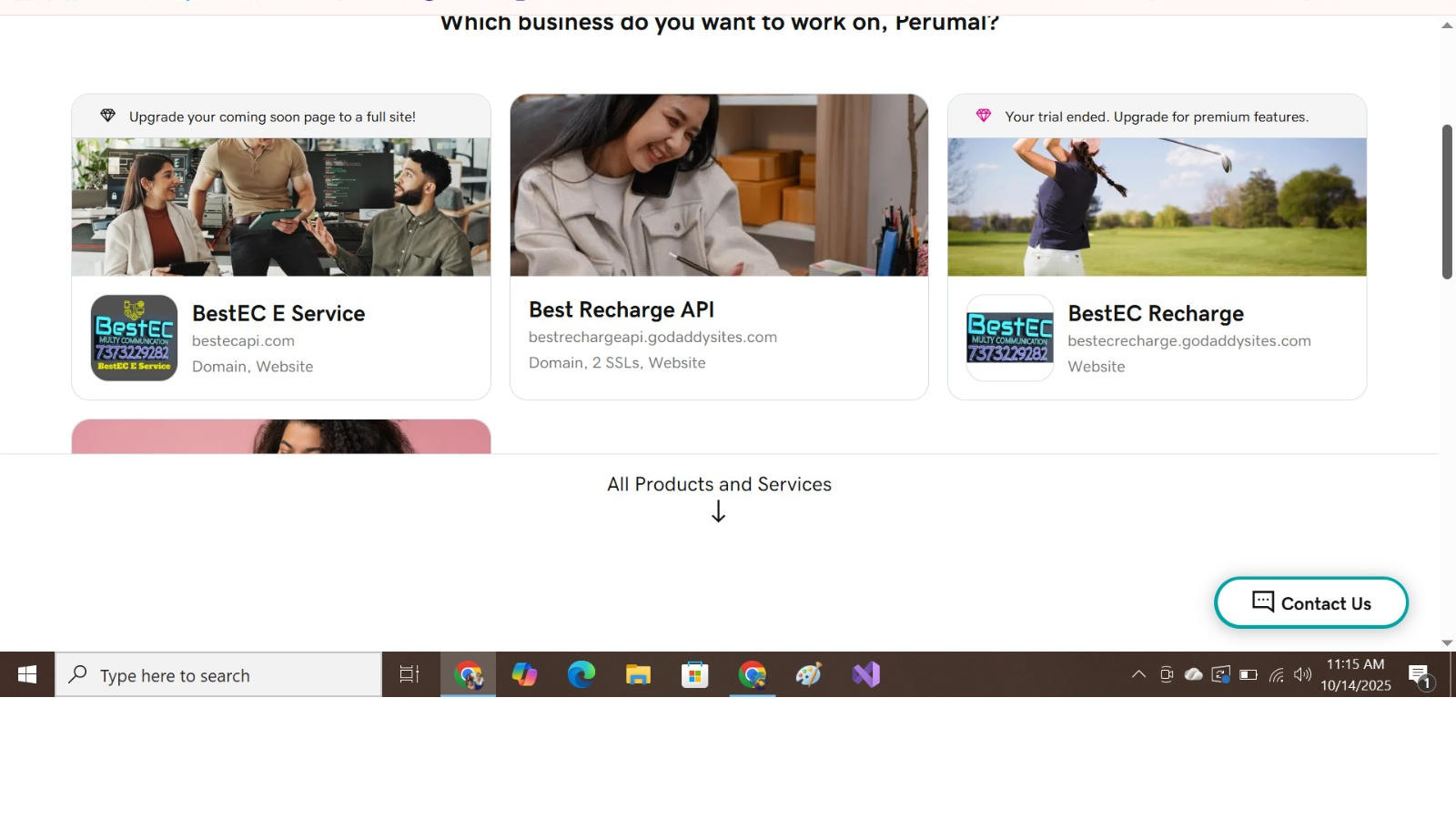The image size is (1456, 819).
Task: Click the Contact Us button
Action: (x=1310, y=603)
